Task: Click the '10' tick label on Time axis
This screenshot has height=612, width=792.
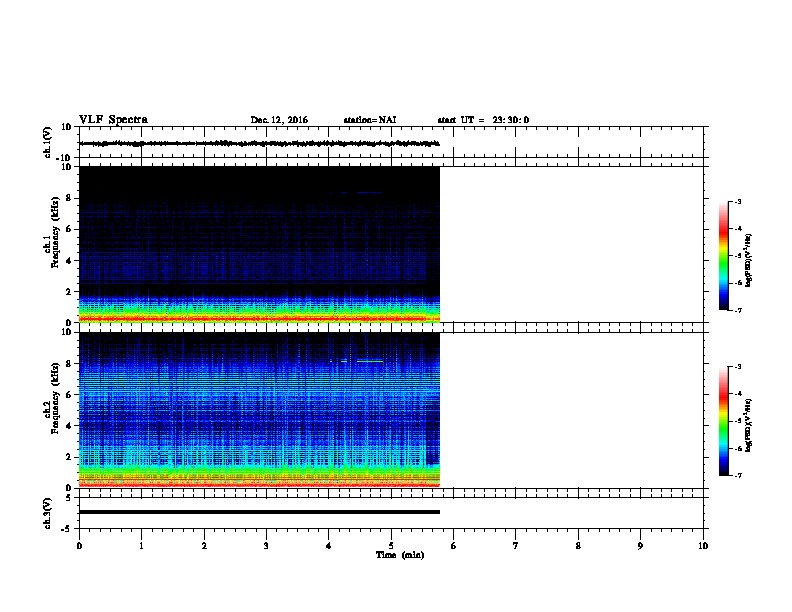Action: pyautogui.click(x=703, y=546)
